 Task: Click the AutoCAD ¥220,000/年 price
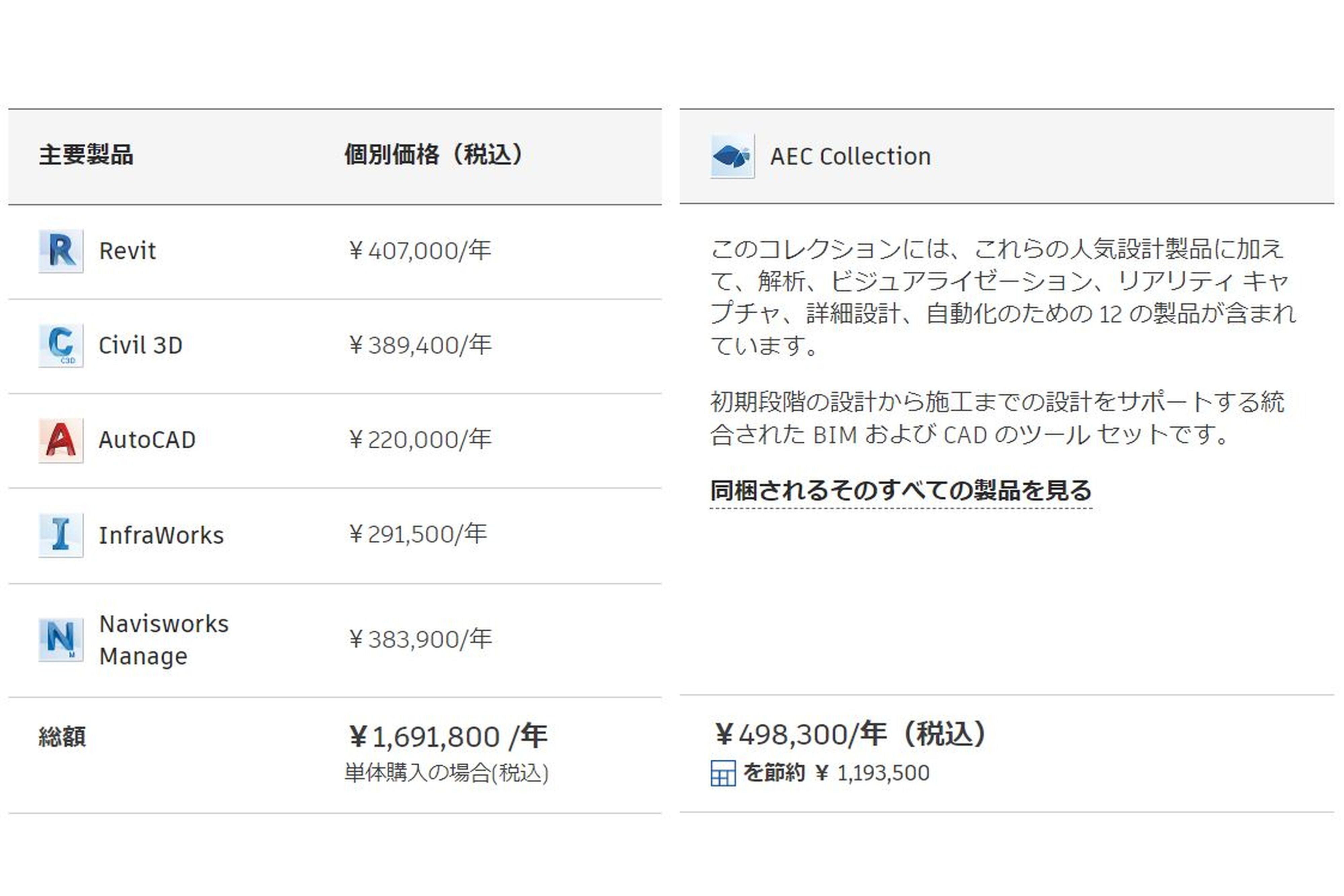420,440
